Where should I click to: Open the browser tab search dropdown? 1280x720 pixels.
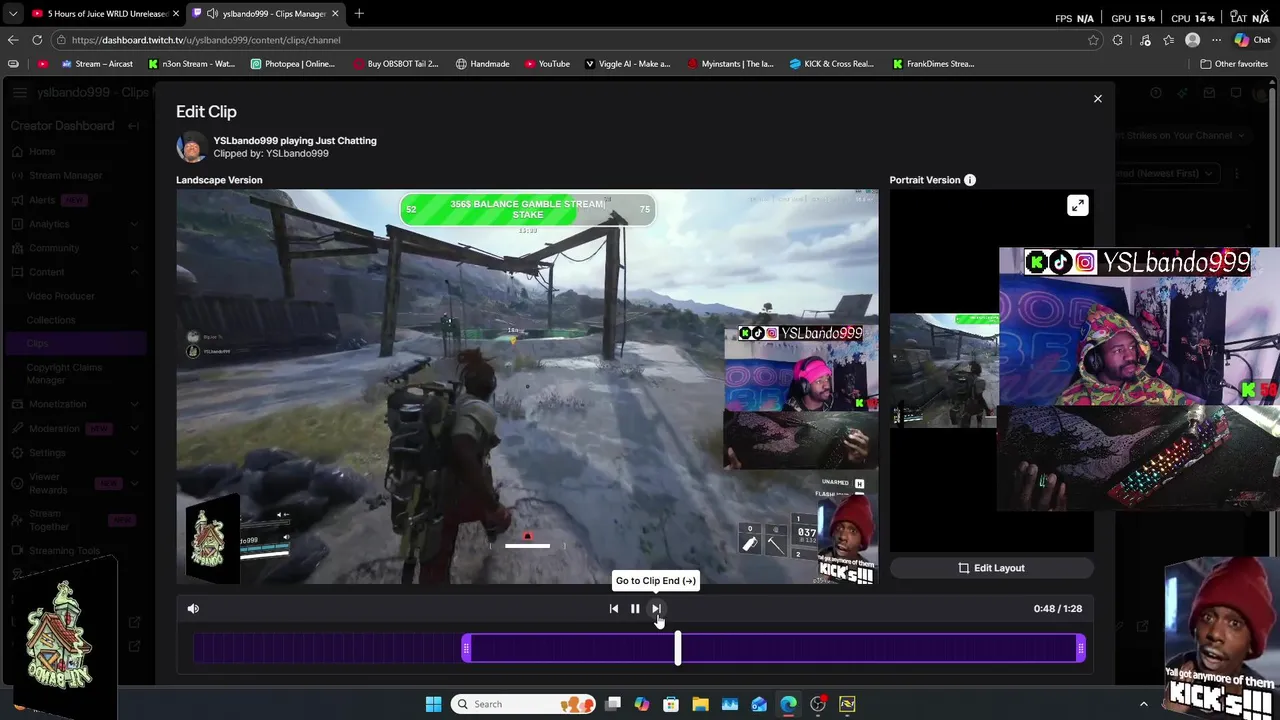coord(12,14)
